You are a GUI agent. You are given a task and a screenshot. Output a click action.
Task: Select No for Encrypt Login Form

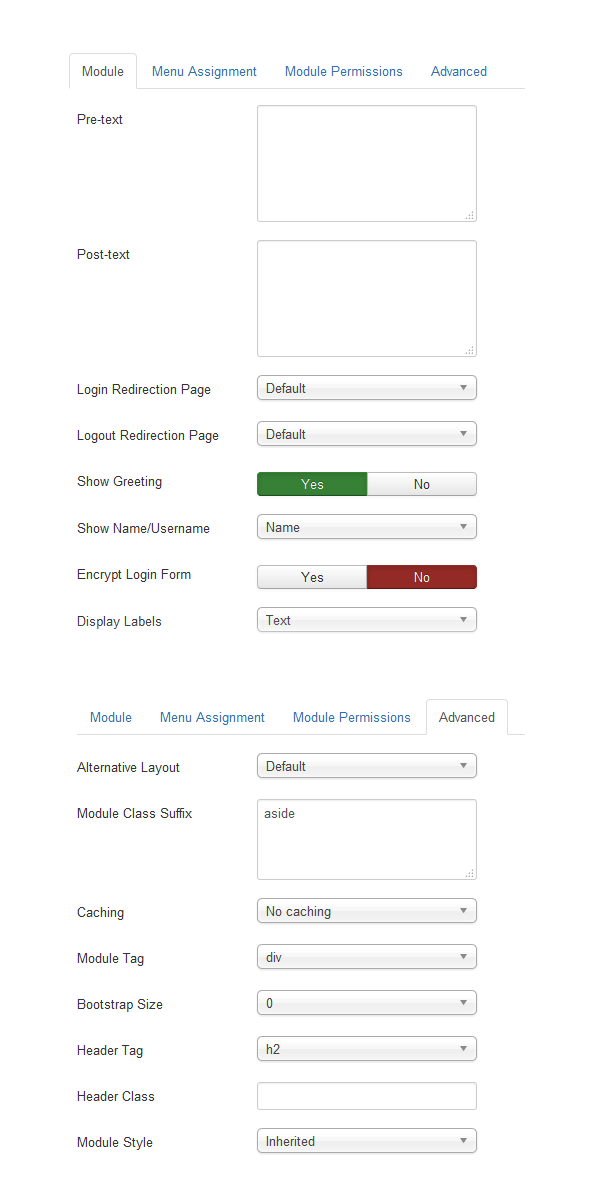[422, 577]
